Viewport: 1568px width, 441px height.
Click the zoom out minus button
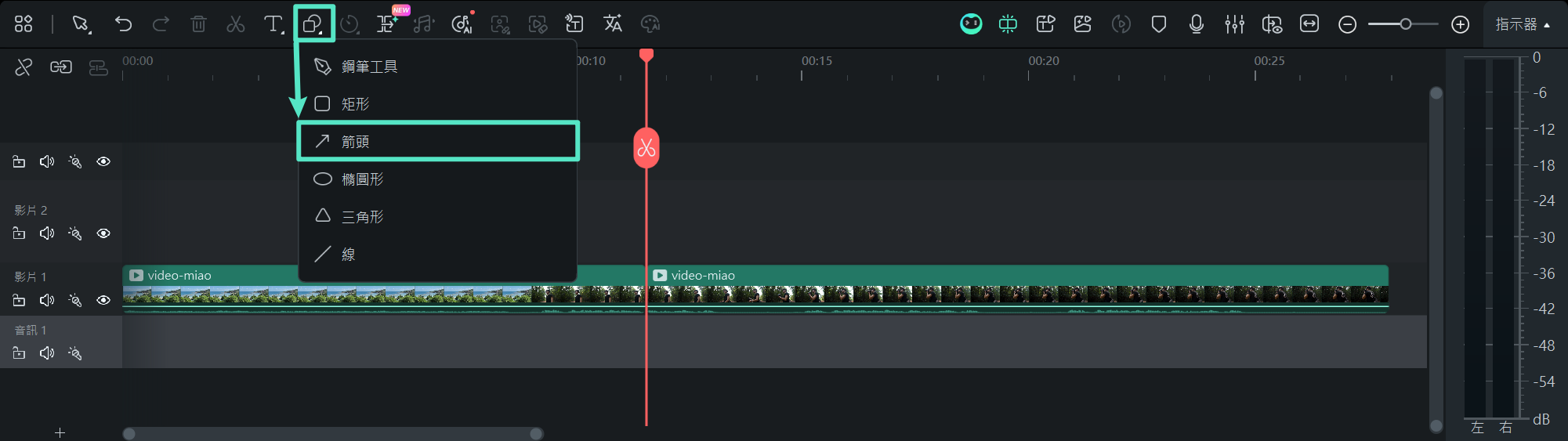tap(1347, 24)
